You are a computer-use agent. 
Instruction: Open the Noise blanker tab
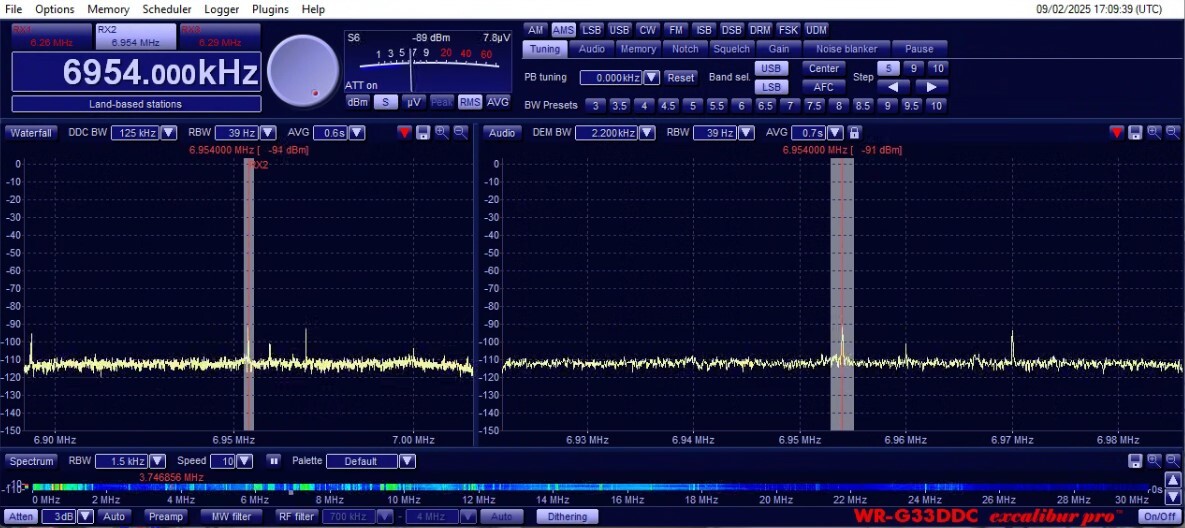pyautogui.click(x=846, y=49)
